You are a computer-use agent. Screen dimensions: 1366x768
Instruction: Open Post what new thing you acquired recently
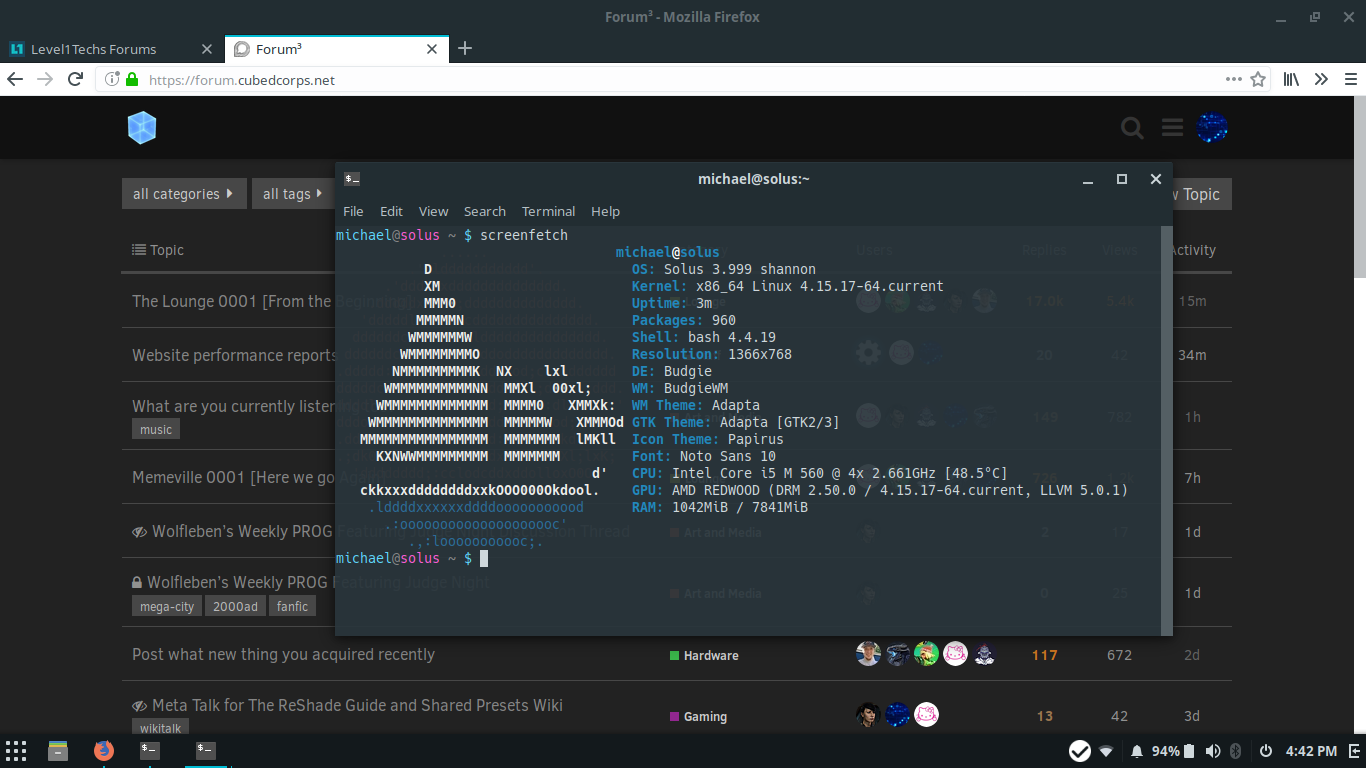283,654
